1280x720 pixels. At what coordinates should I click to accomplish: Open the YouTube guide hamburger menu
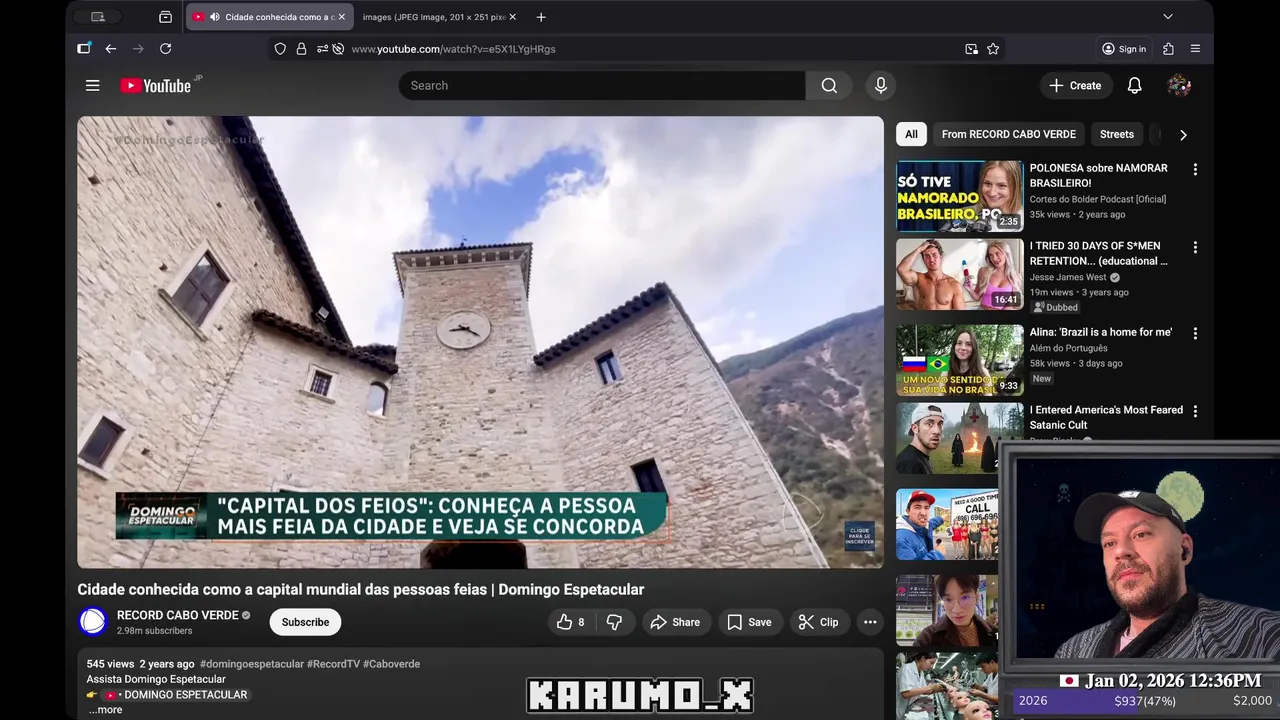[x=92, y=86]
